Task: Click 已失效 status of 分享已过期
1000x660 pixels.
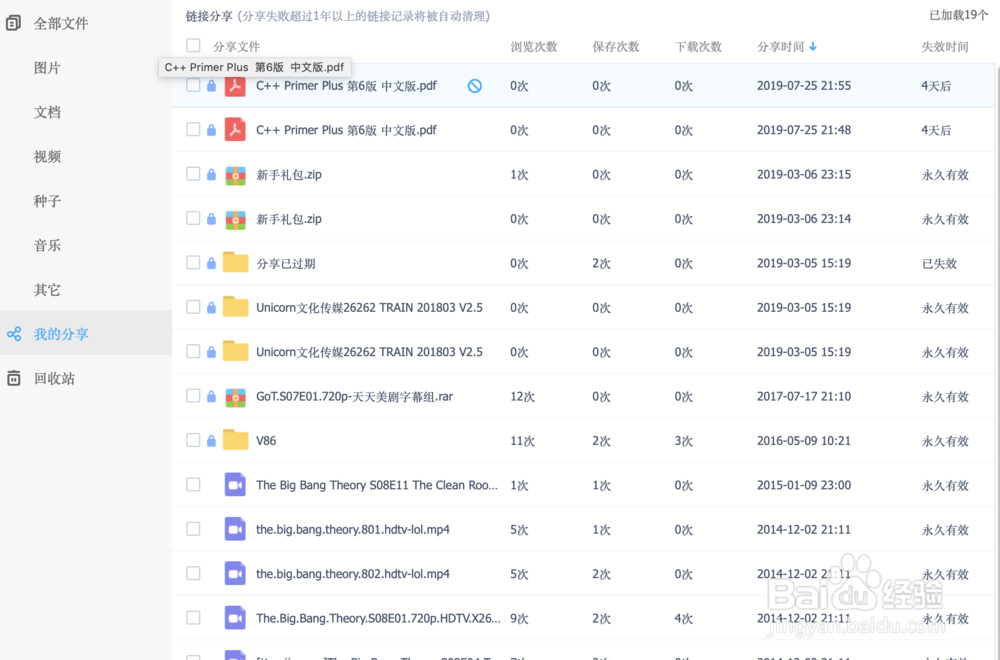Action: pyautogui.click(x=939, y=263)
